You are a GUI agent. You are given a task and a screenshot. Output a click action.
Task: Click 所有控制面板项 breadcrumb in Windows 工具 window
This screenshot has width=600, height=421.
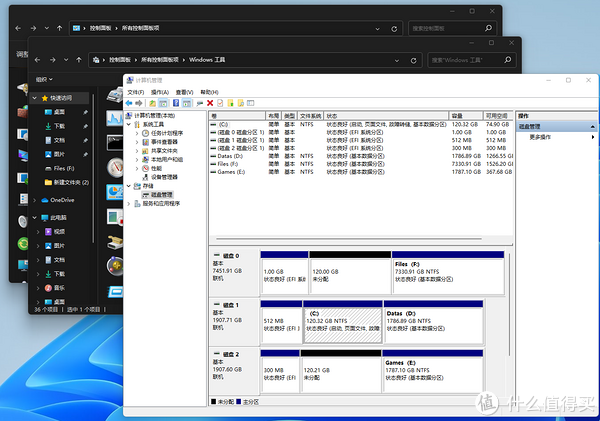coord(160,60)
